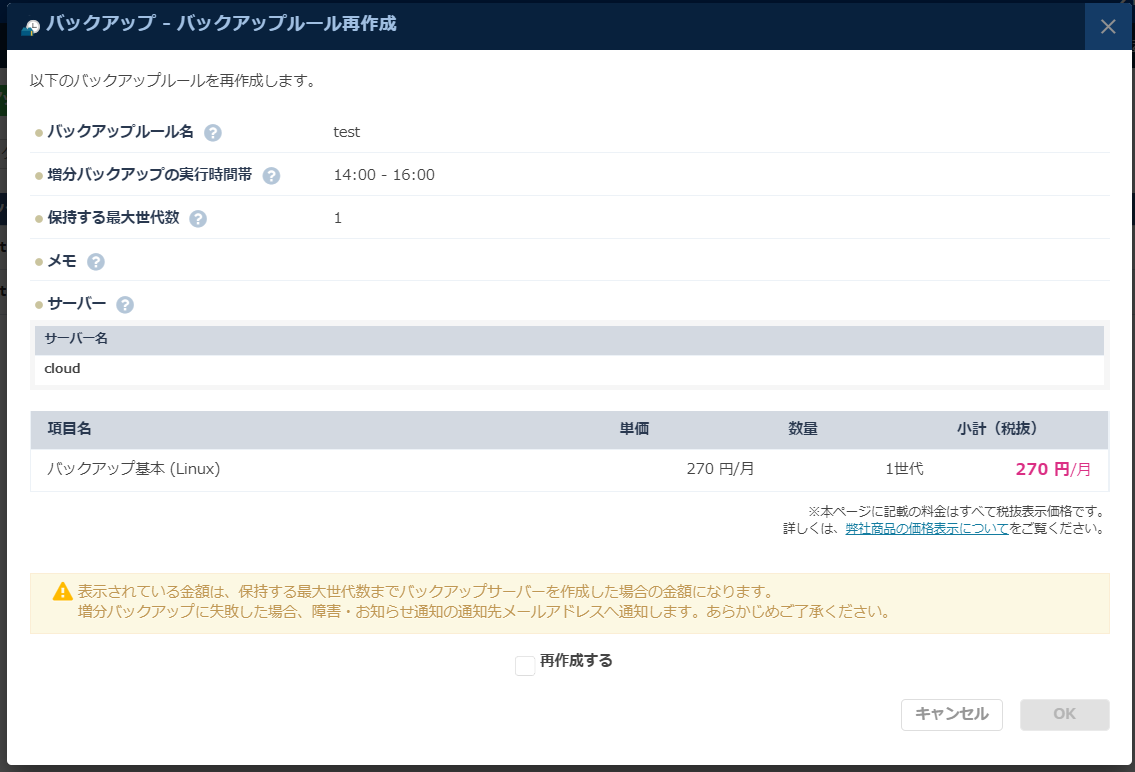The height and width of the screenshot is (772, 1135).
Task: Click the help icon beside バックアップルール名
Action: pos(214,132)
